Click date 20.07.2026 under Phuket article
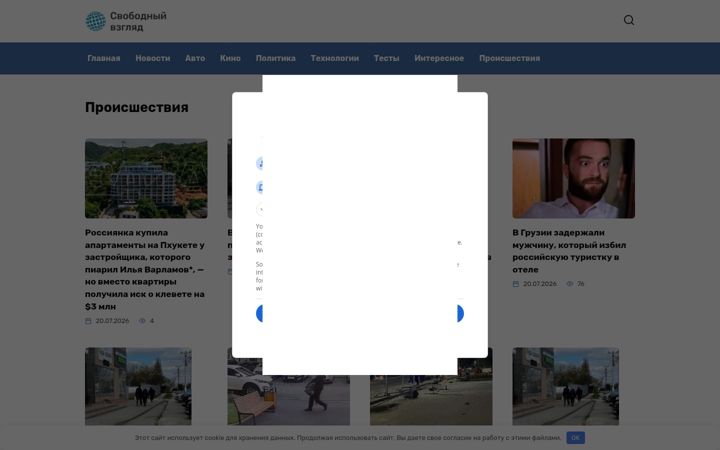 point(112,321)
